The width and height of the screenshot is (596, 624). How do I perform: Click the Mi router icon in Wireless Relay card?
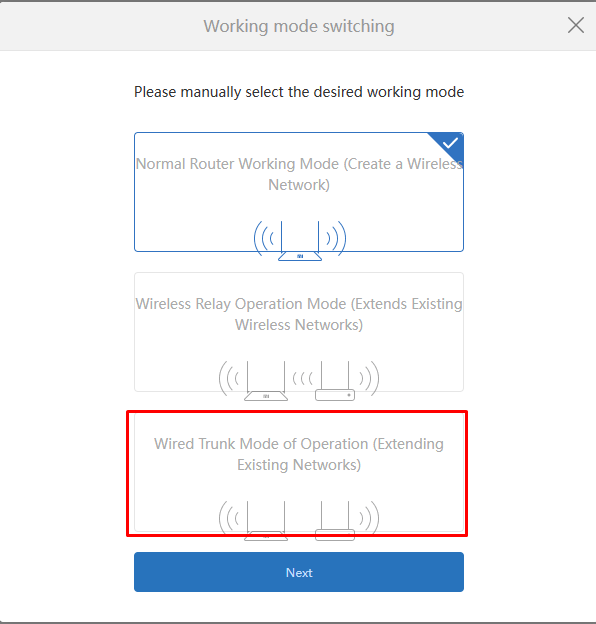266,381
